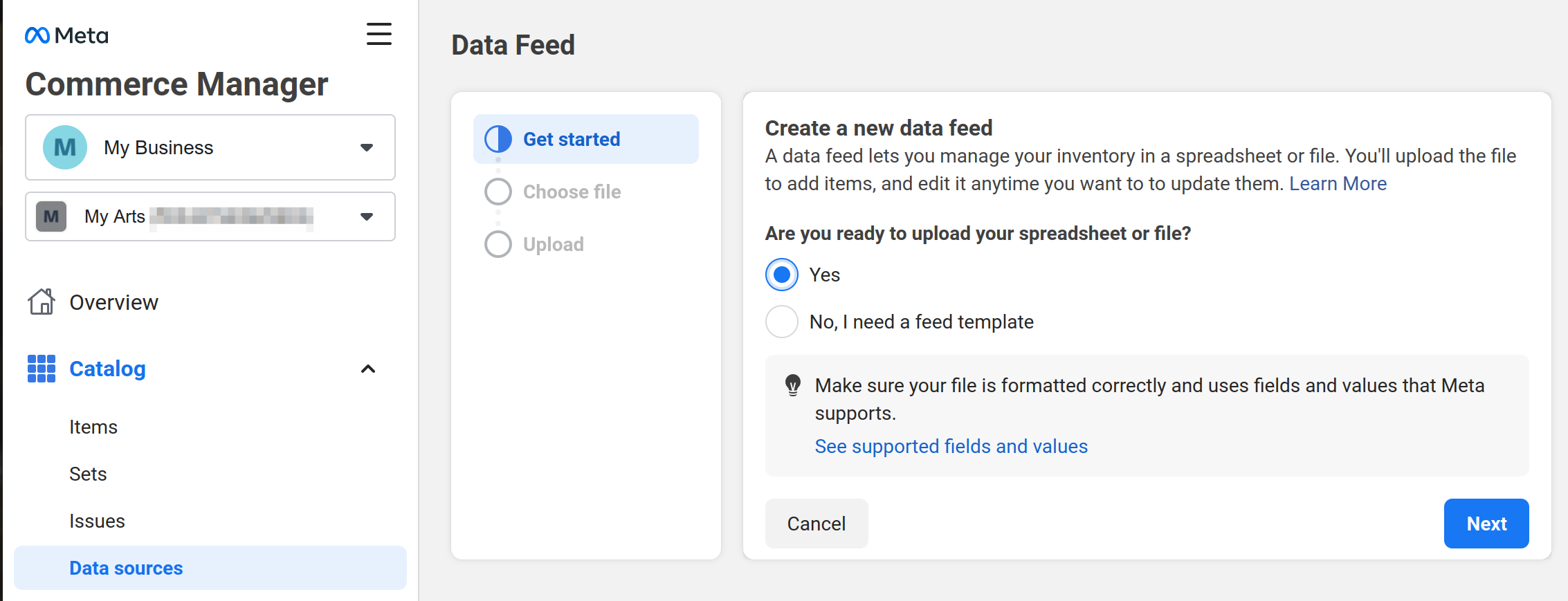Viewport: 1568px width, 601px height.
Task: Click the 'Commerce Manager' title
Action: click(x=176, y=84)
